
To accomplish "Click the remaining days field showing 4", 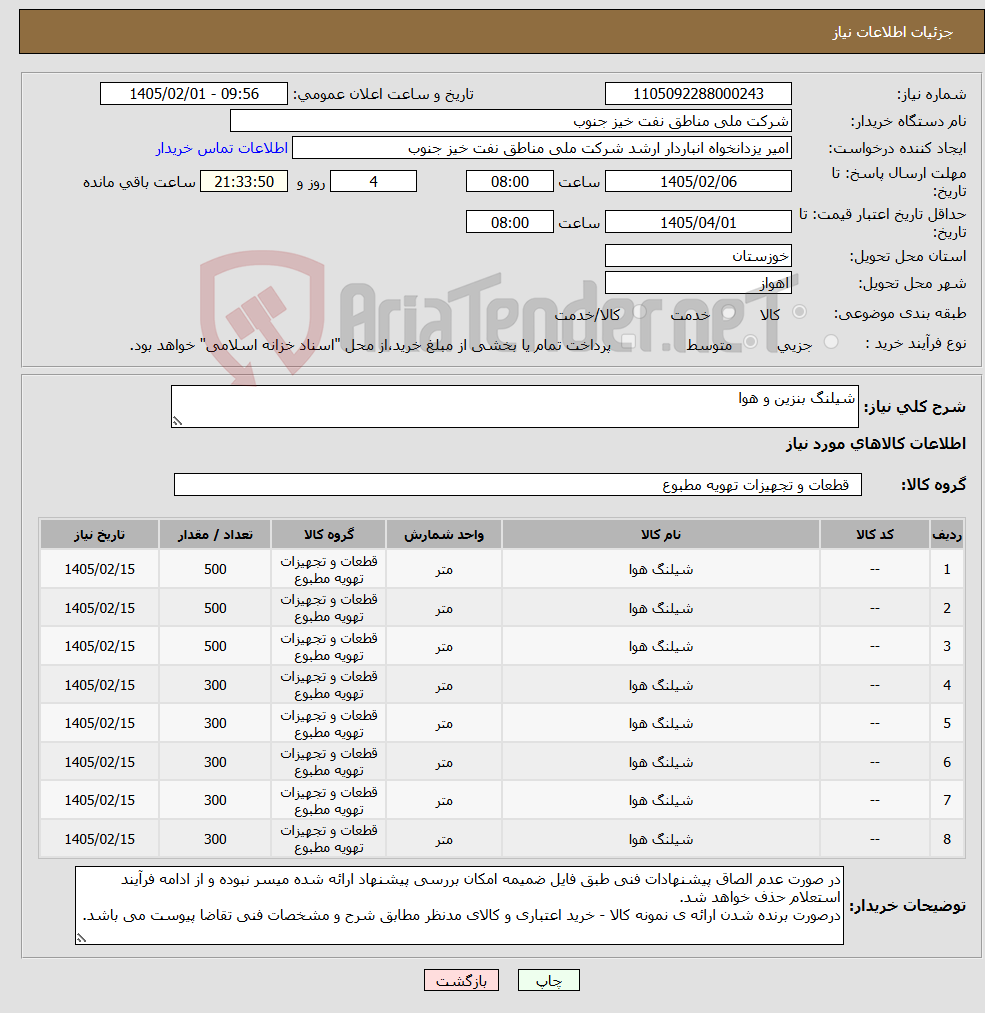I will [373, 182].
